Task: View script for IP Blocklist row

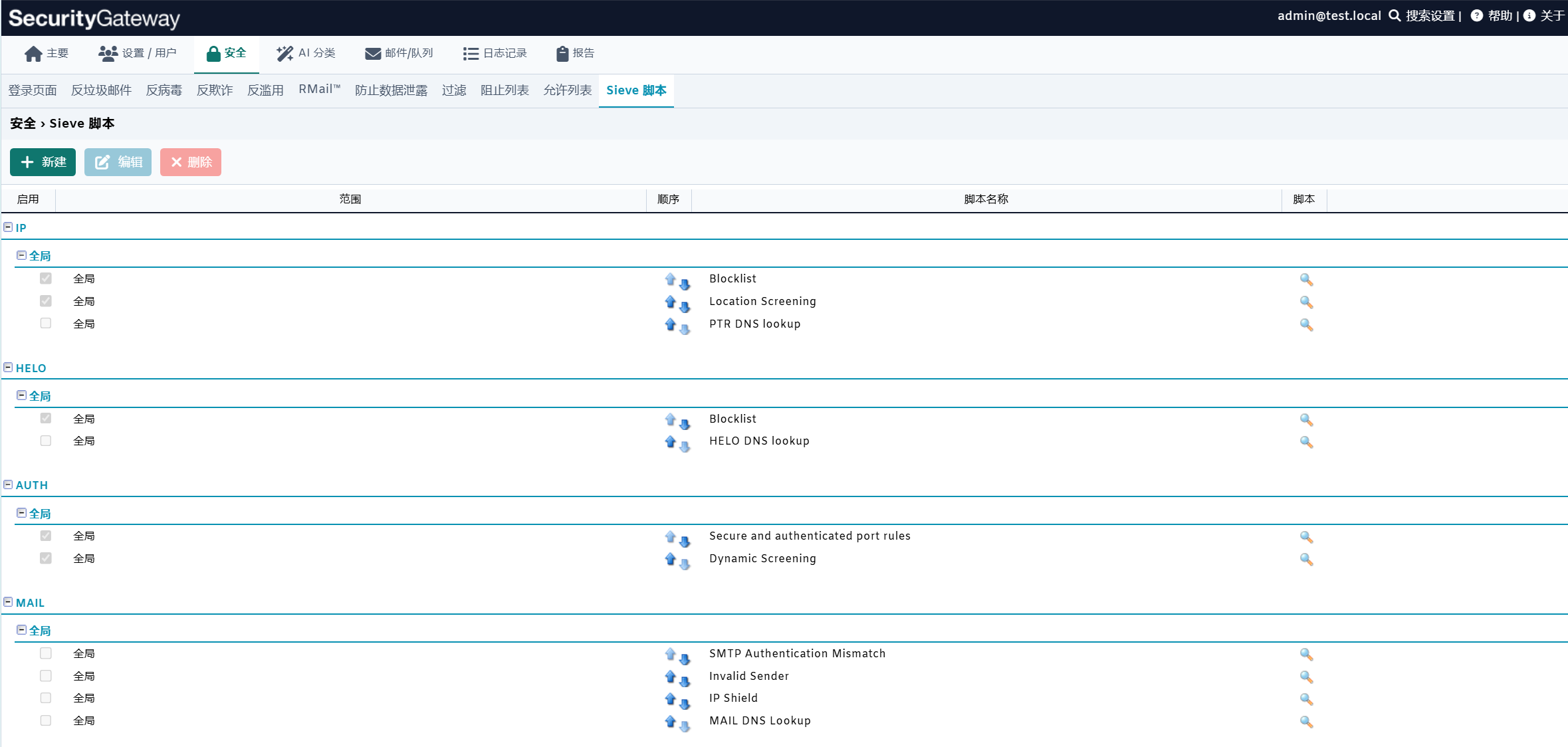Action: pyautogui.click(x=1306, y=279)
